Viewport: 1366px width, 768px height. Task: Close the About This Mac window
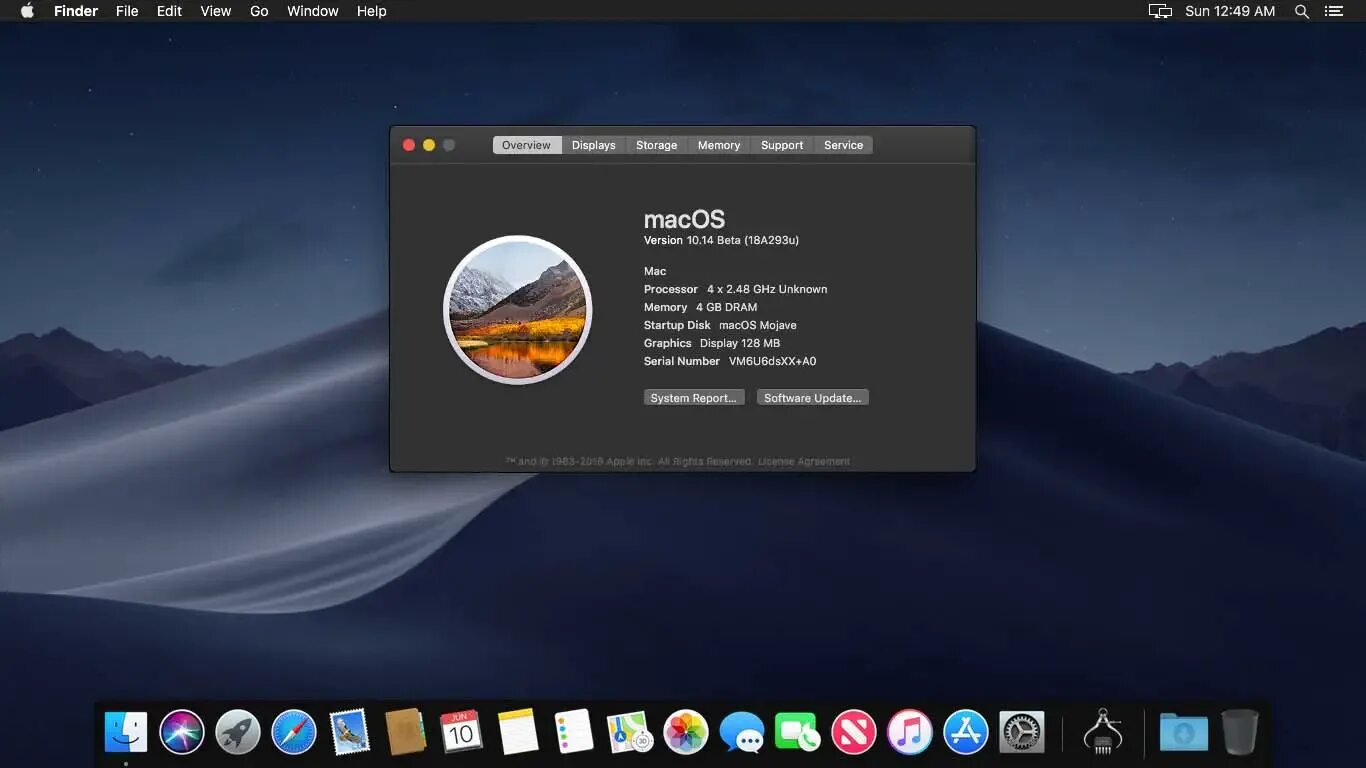[x=409, y=145]
